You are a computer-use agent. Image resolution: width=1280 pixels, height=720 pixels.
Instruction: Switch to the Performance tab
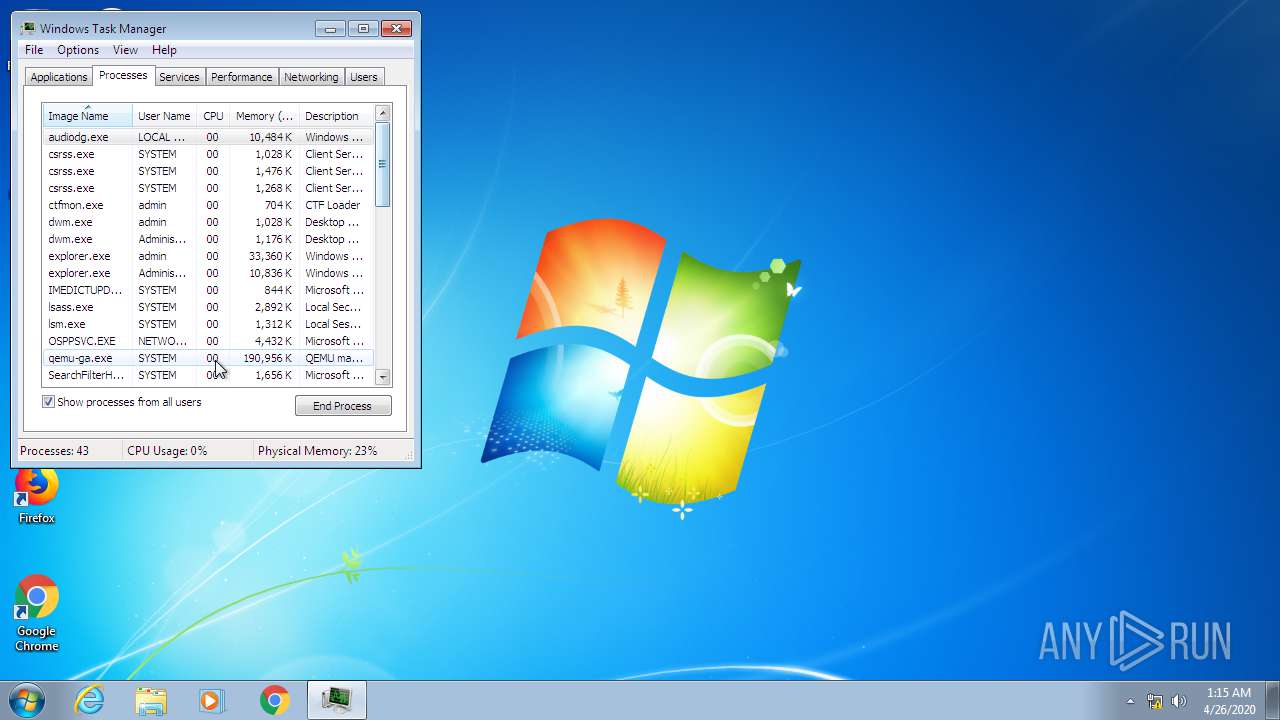(241, 77)
